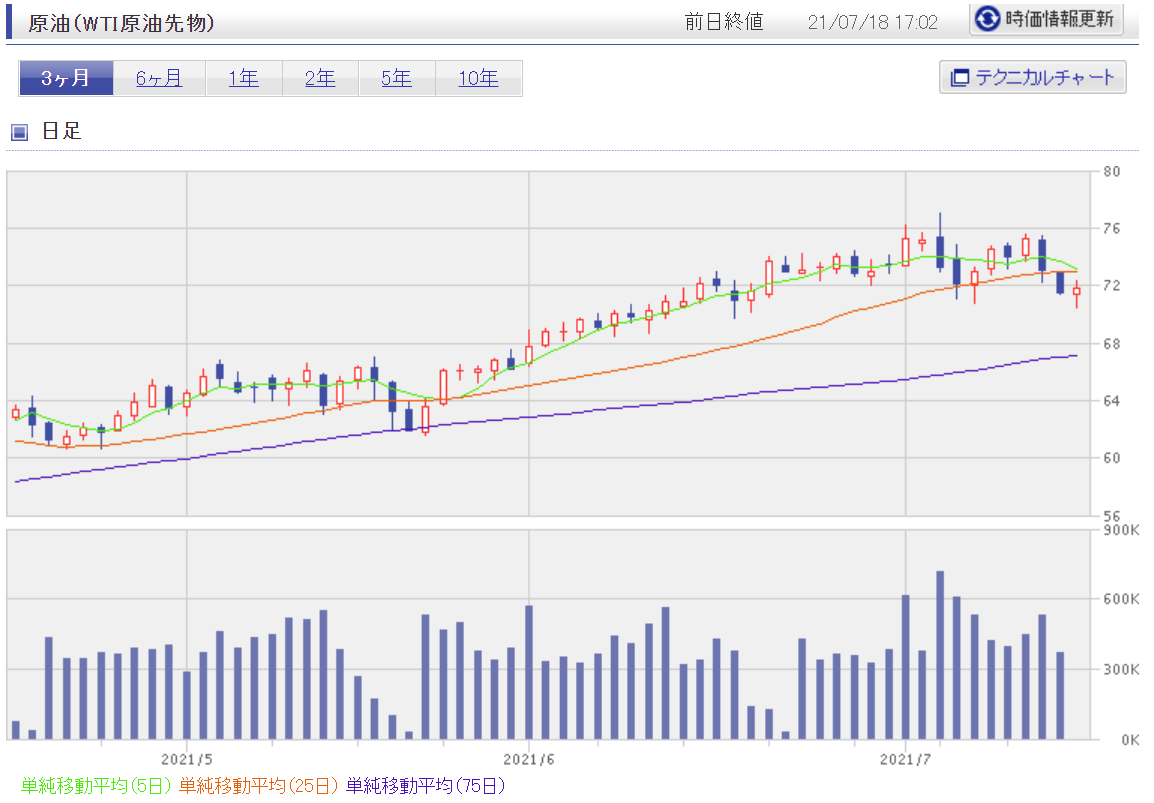Click the refresh icon for price update
This screenshot has height=803, width=1154.
click(987, 19)
